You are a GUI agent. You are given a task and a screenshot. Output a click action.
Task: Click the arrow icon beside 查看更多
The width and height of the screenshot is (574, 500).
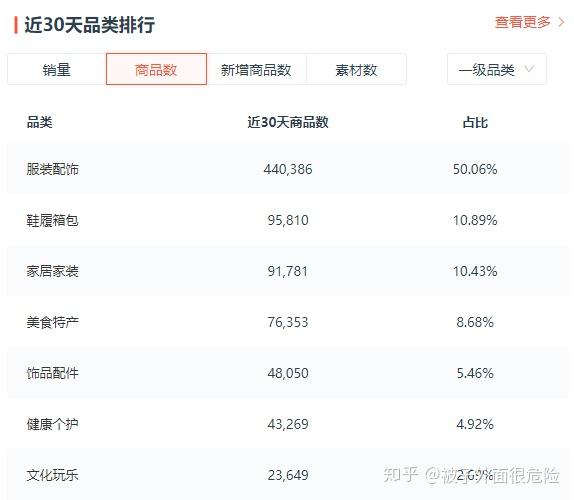pyautogui.click(x=562, y=22)
